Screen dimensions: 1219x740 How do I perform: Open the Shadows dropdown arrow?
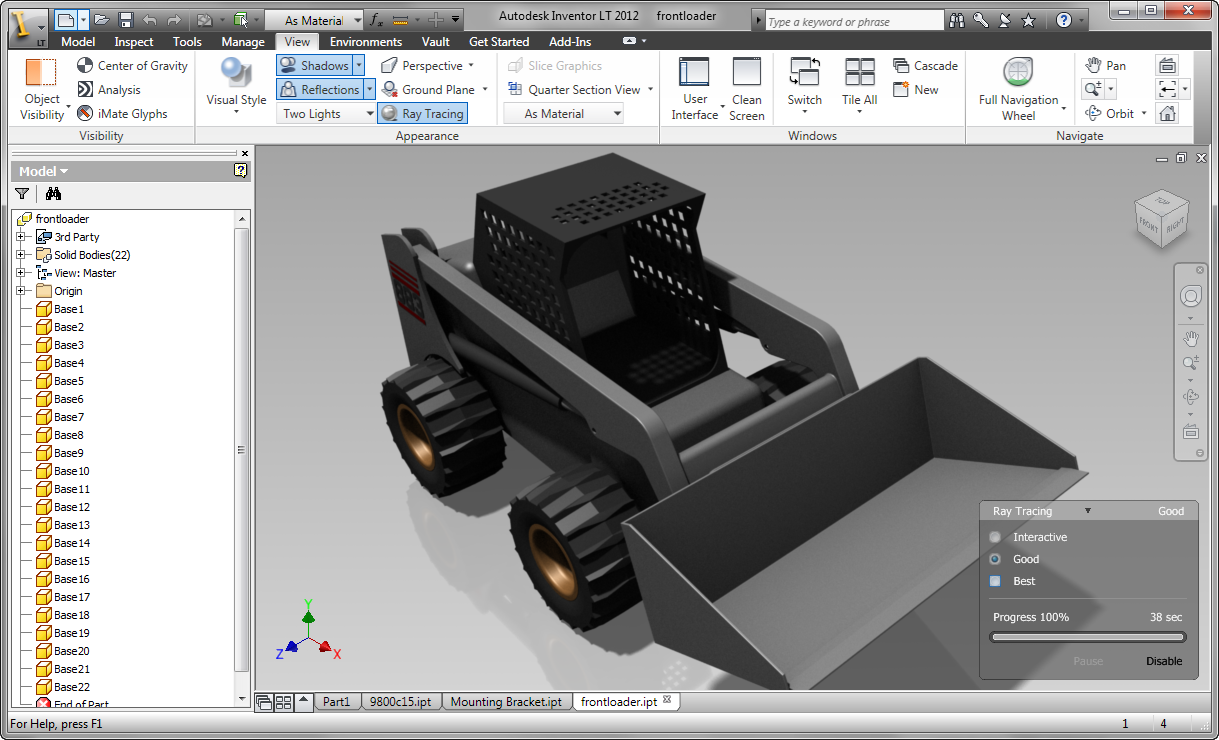pyautogui.click(x=359, y=66)
